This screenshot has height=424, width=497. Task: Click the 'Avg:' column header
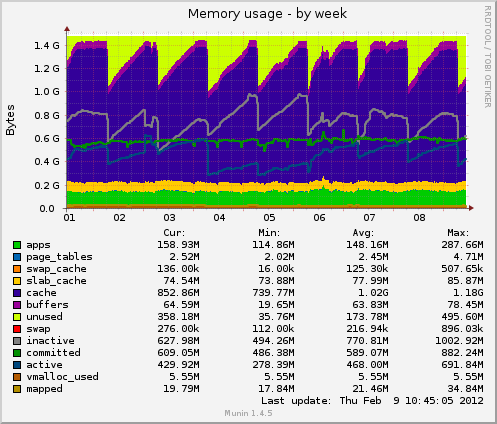(363, 233)
